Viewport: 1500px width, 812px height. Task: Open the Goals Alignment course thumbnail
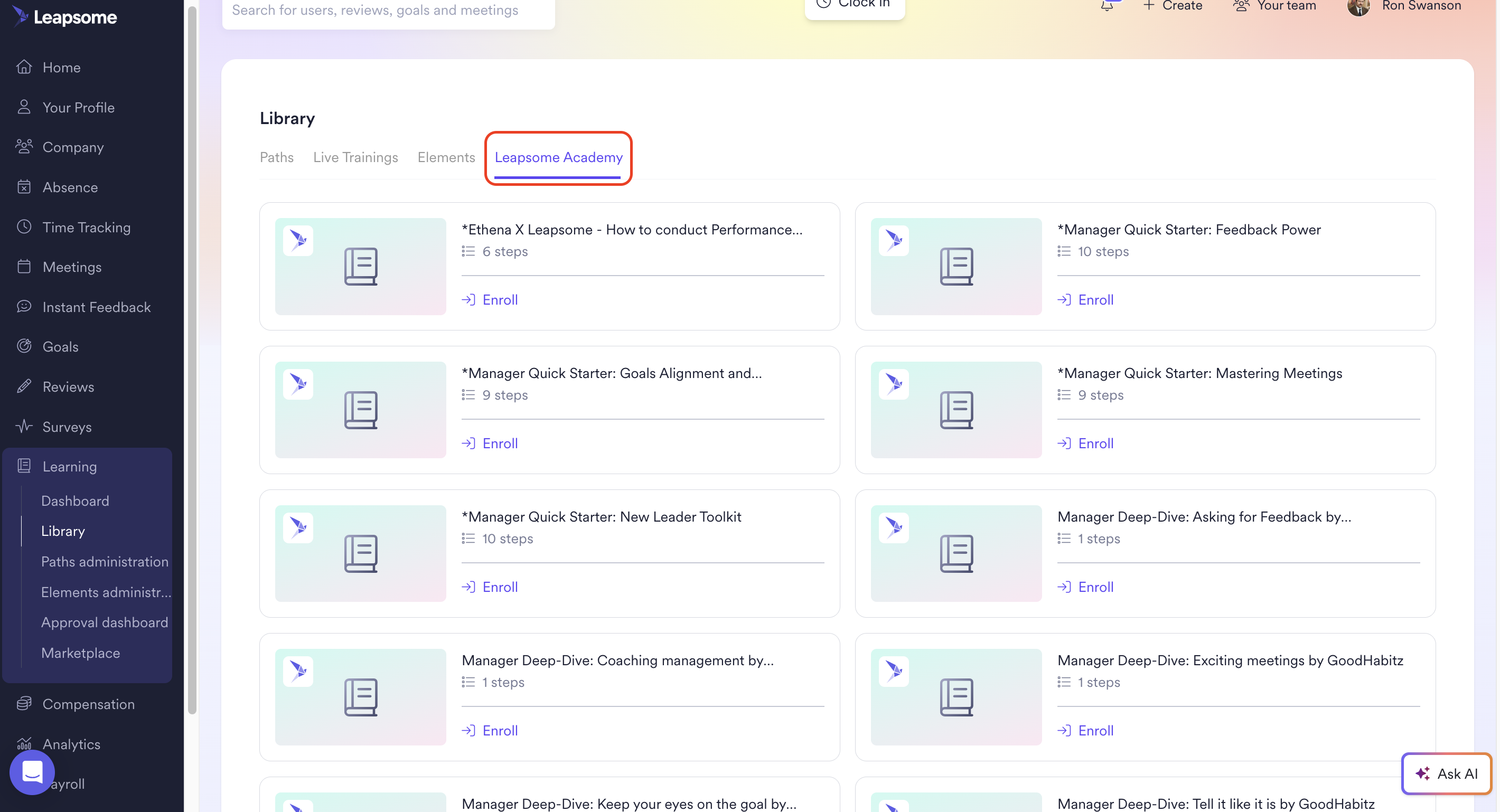[x=360, y=410]
